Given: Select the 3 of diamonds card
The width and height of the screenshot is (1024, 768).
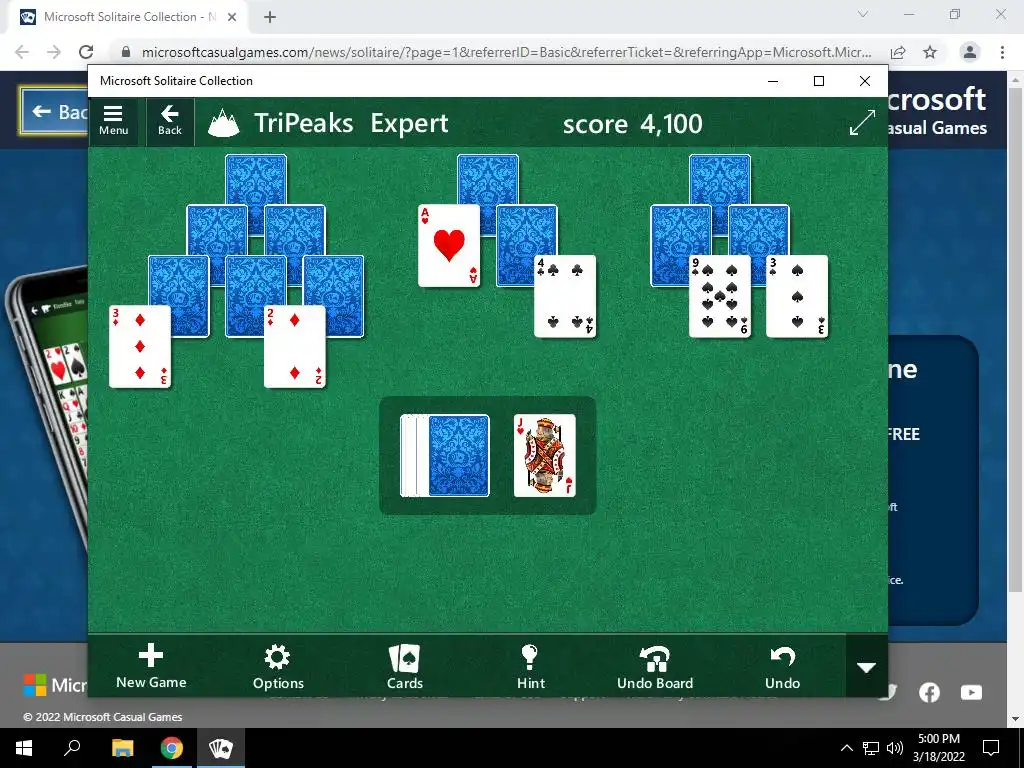Looking at the screenshot, I should pyautogui.click(x=140, y=346).
